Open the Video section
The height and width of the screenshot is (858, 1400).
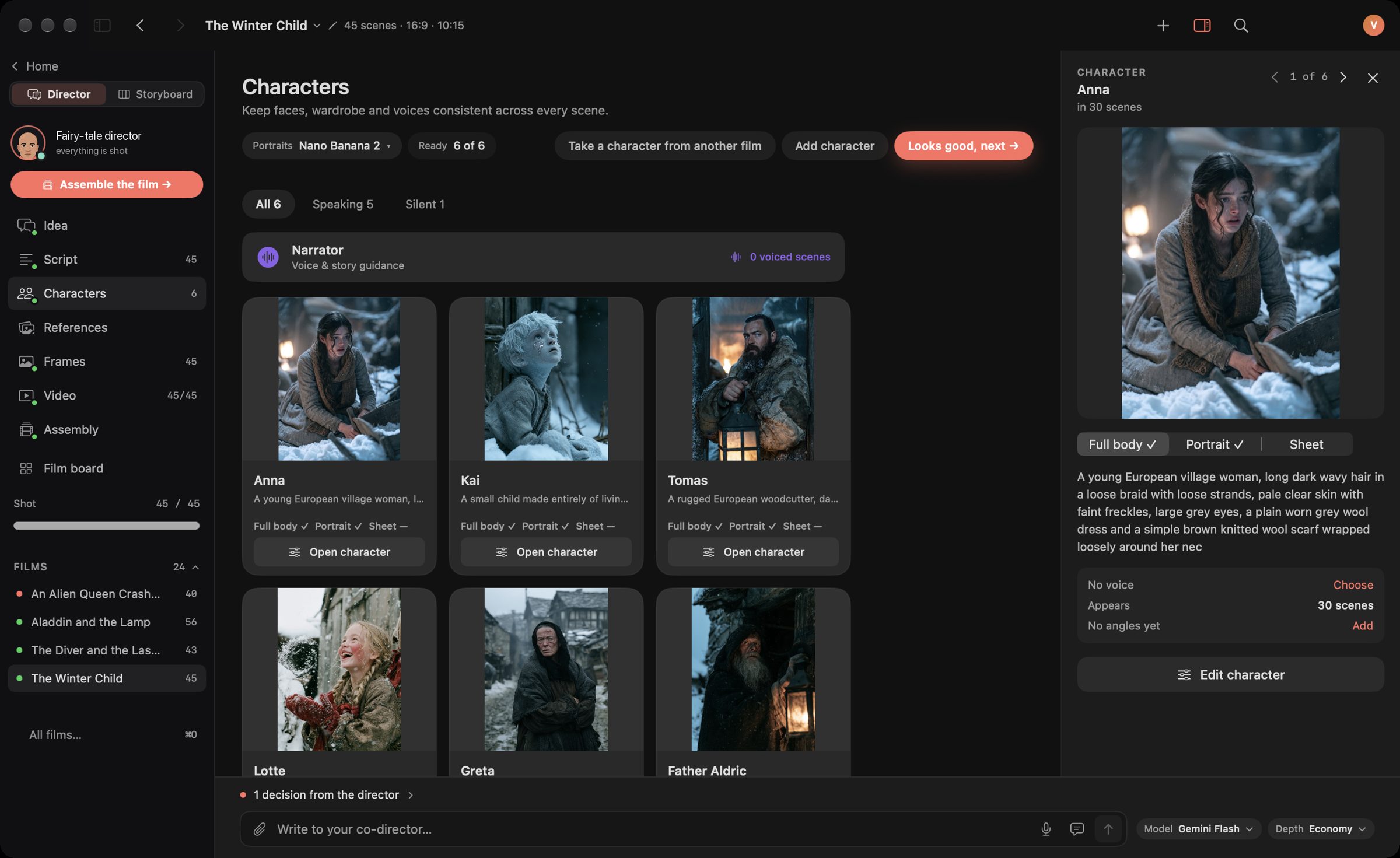tap(107, 395)
